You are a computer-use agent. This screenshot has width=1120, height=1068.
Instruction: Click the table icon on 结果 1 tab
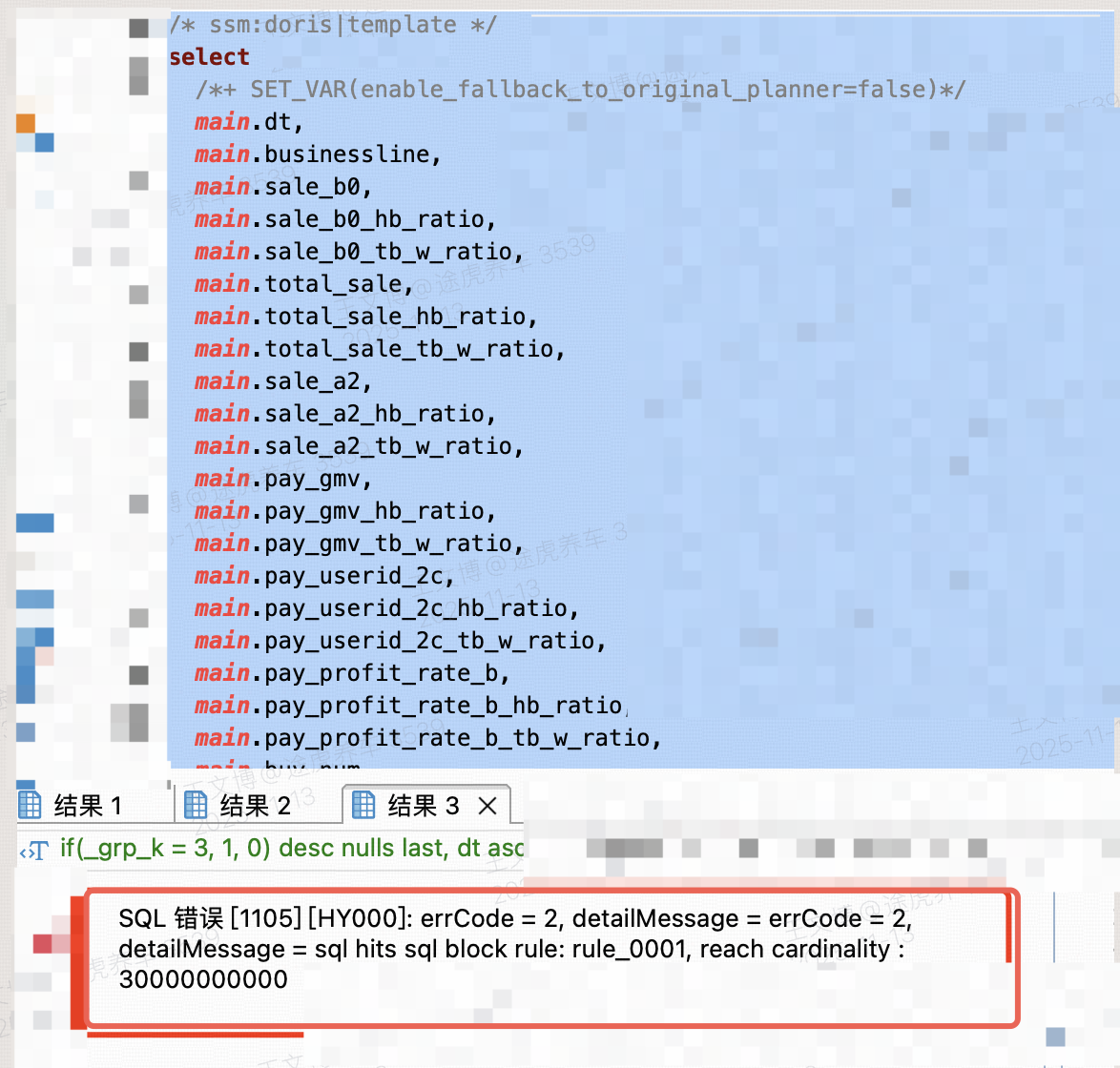[30, 806]
